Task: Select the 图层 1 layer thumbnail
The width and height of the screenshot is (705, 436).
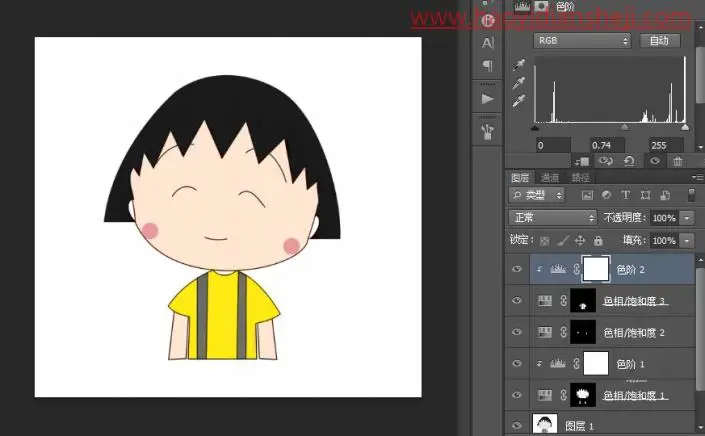Action: [x=545, y=424]
